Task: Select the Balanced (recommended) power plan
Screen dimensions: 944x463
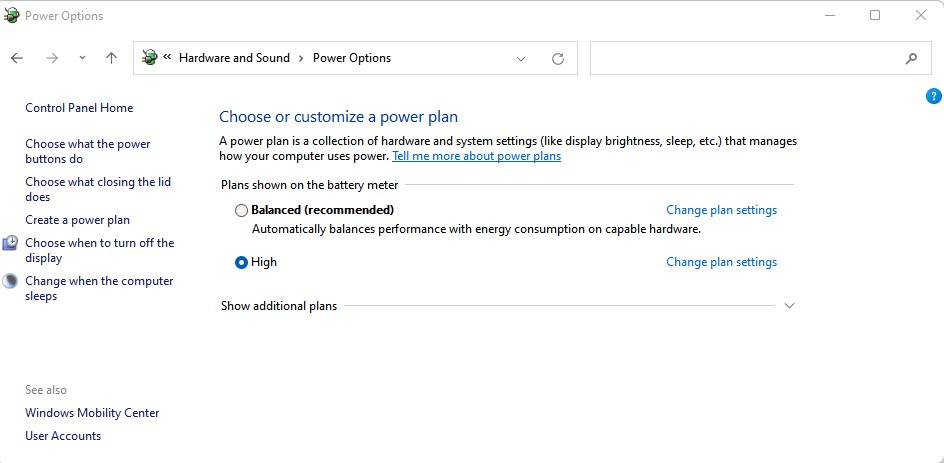Action: [241, 211]
